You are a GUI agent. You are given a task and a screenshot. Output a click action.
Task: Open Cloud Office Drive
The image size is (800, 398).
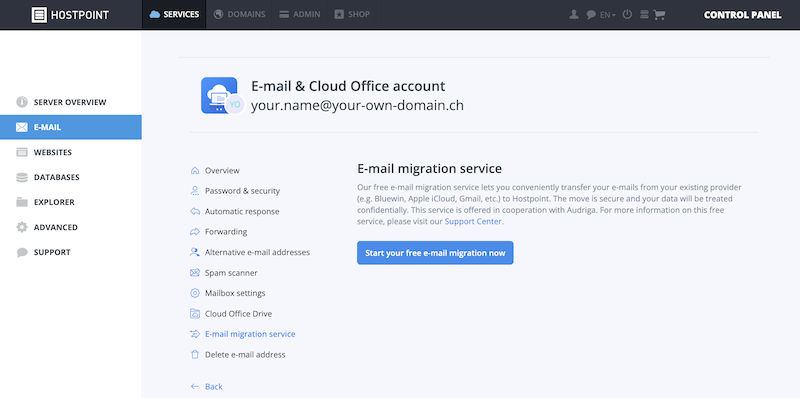click(x=238, y=314)
